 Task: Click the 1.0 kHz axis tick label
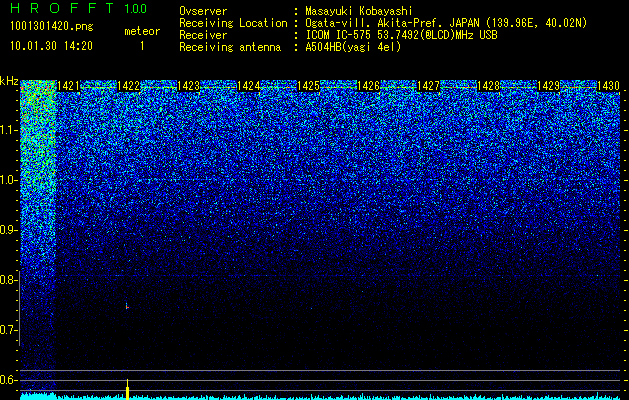tap(8, 181)
